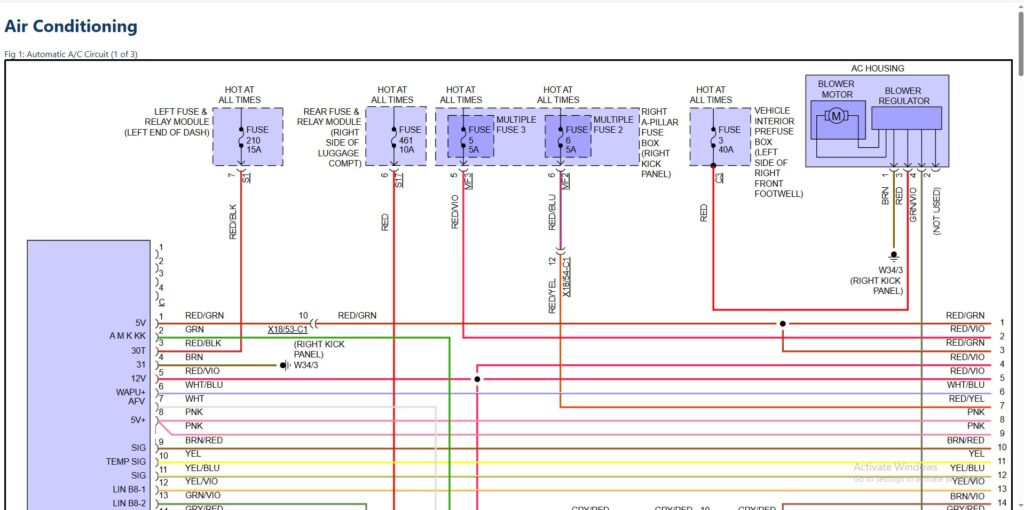Screen dimensions: 1024x510
Task: Click the BRN/VIO label beside right pin 13
Action: click(967, 496)
